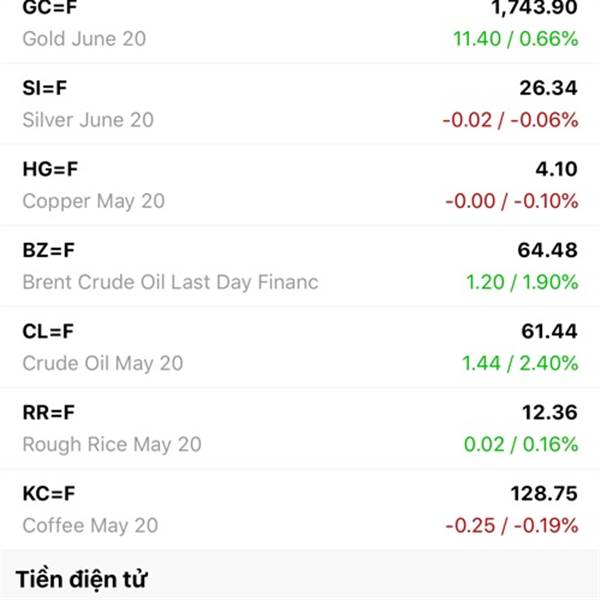The width and height of the screenshot is (600, 600).
Task: Open the SI=F ticker symbol
Action: pyautogui.click(x=45, y=88)
